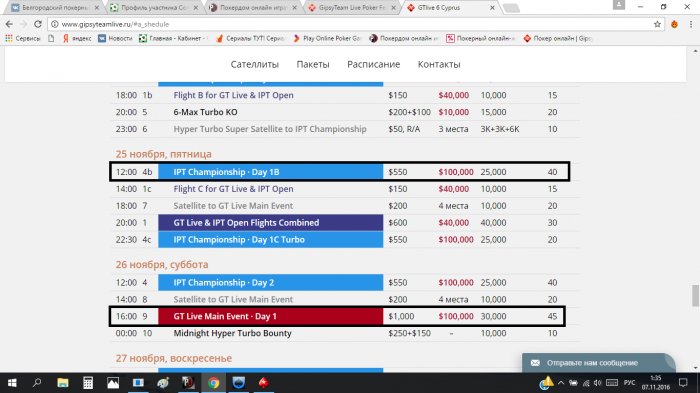Open Calculator from taskbar
This screenshot has width=700, height=393.
tap(88, 383)
